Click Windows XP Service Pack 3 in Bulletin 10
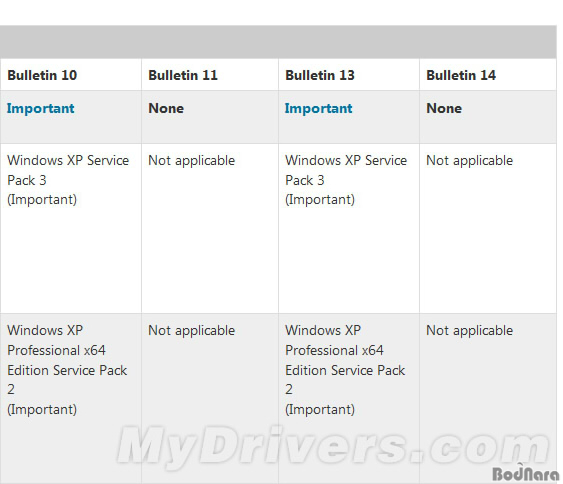Viewport: 563px width, 484px height. [68, 170]
